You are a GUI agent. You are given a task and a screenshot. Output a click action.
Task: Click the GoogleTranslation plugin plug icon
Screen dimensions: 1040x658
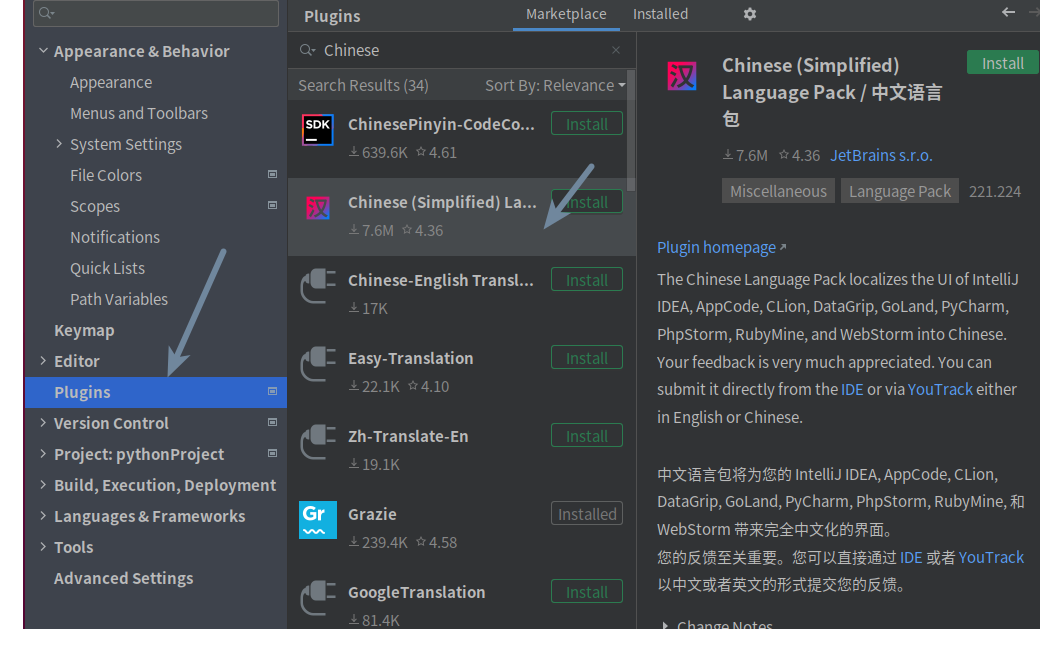click(318, 598)
